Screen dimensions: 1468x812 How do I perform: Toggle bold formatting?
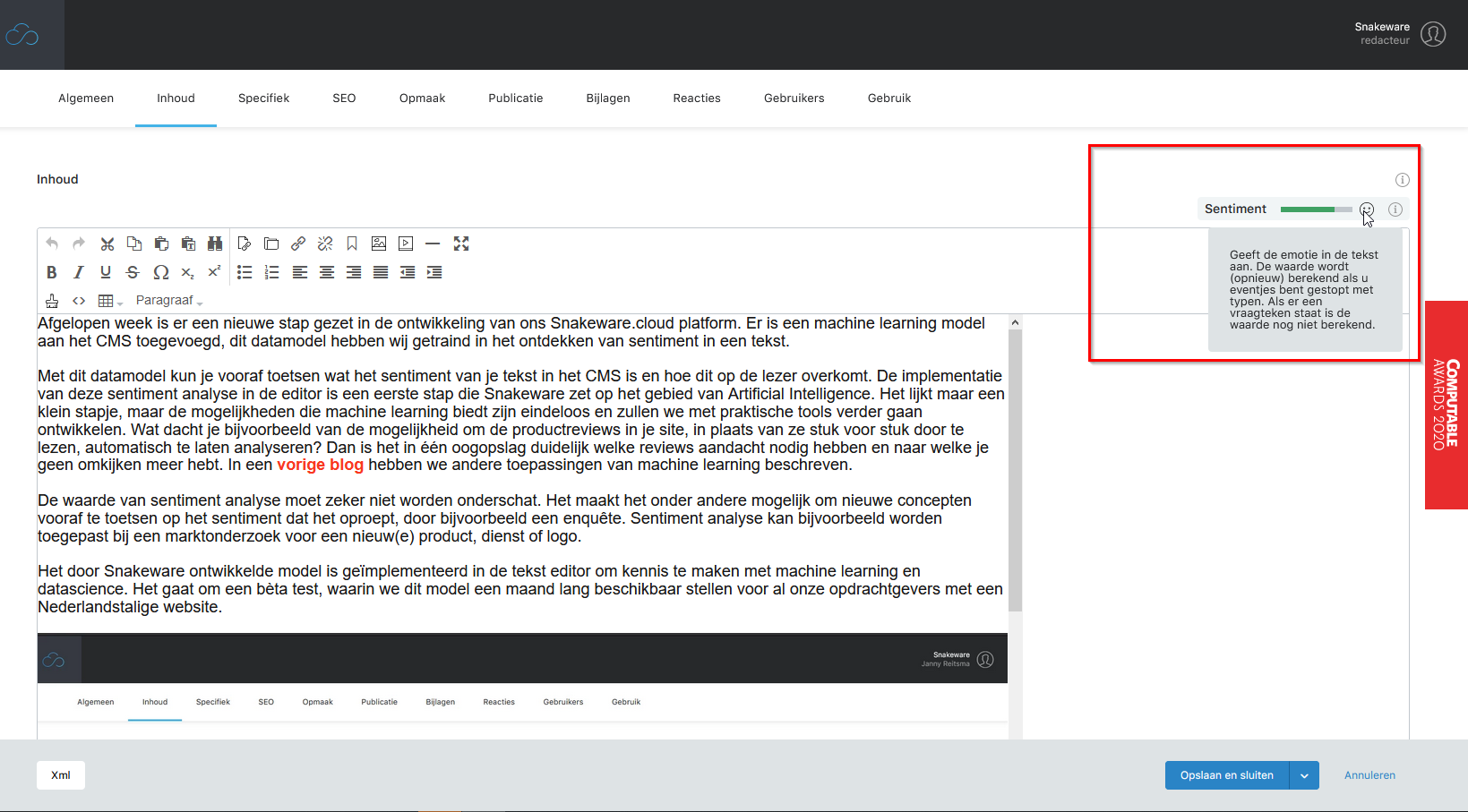point(52,272)
